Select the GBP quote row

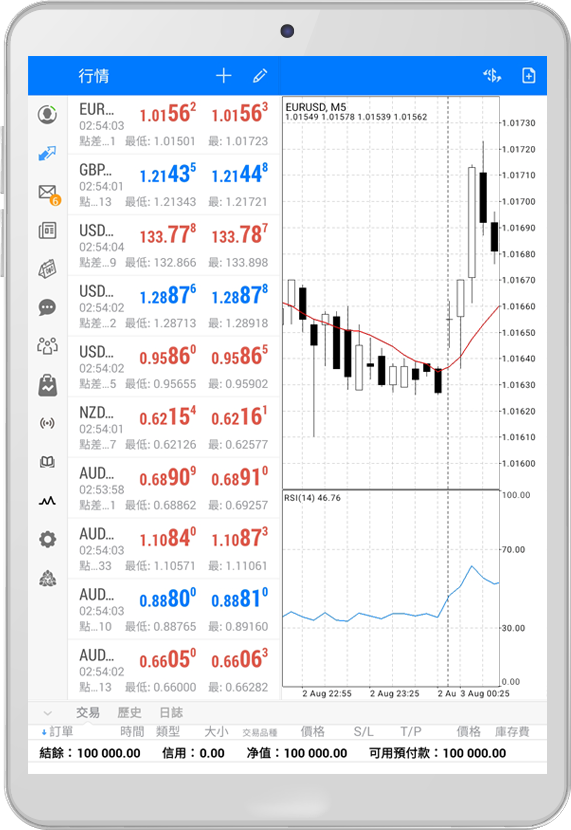(174, 185)
